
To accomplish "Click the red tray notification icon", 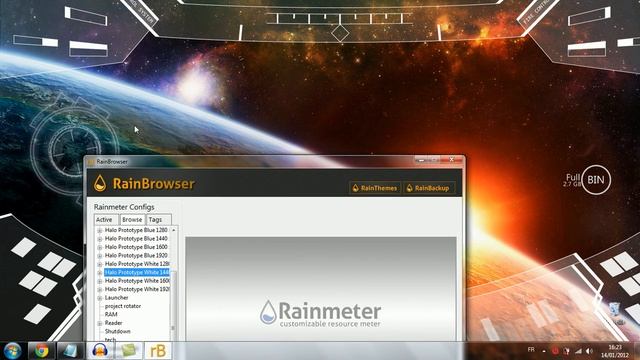I will [x=555, y=350].
